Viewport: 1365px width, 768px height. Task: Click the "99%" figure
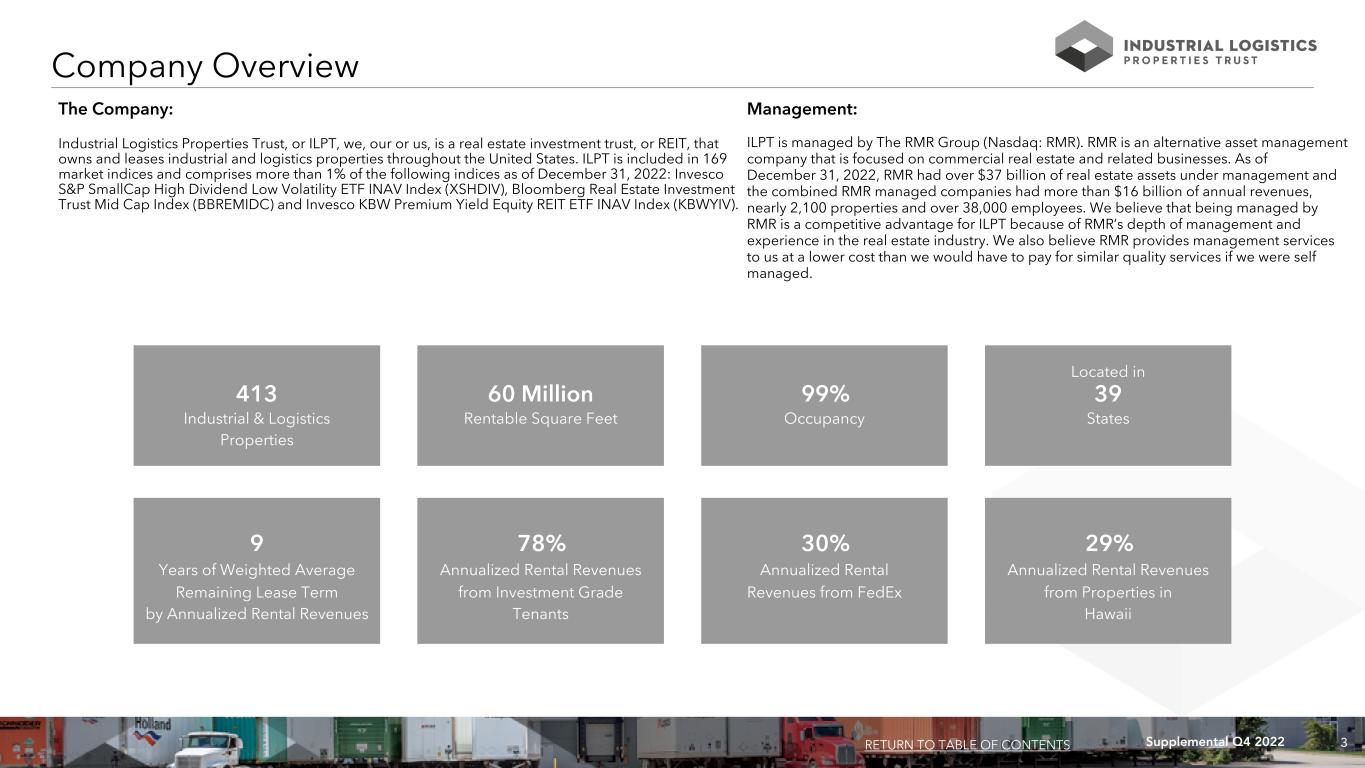(825, 394)
